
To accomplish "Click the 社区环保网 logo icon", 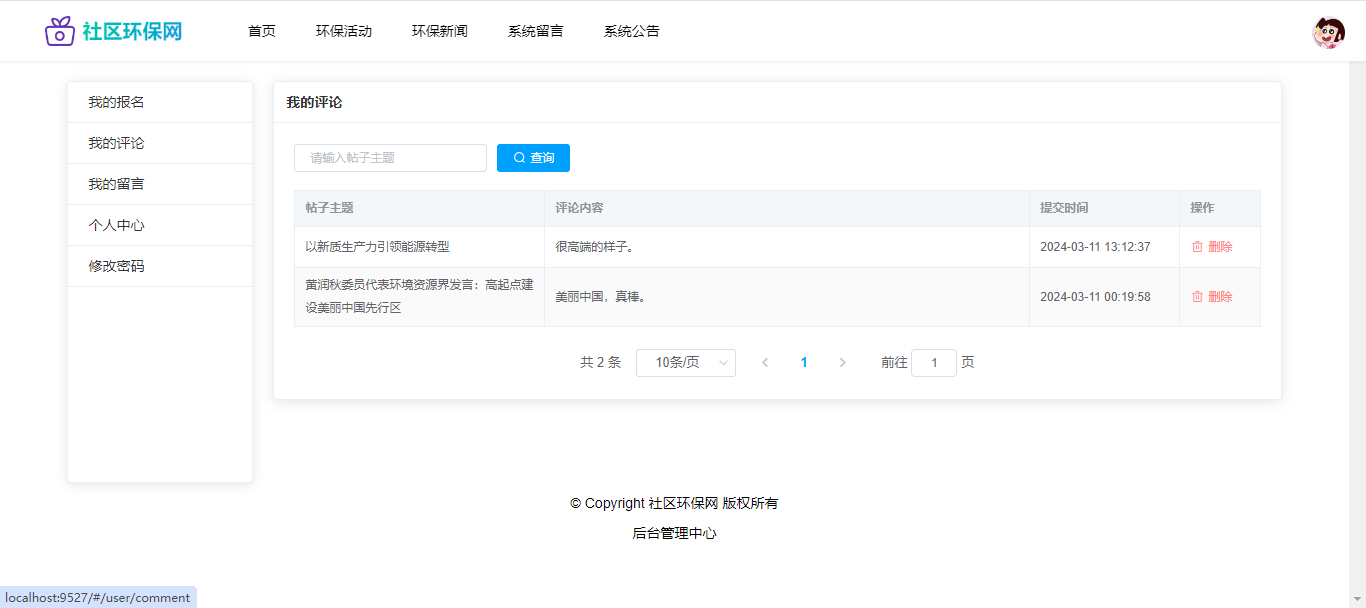I will pos(60,31).
